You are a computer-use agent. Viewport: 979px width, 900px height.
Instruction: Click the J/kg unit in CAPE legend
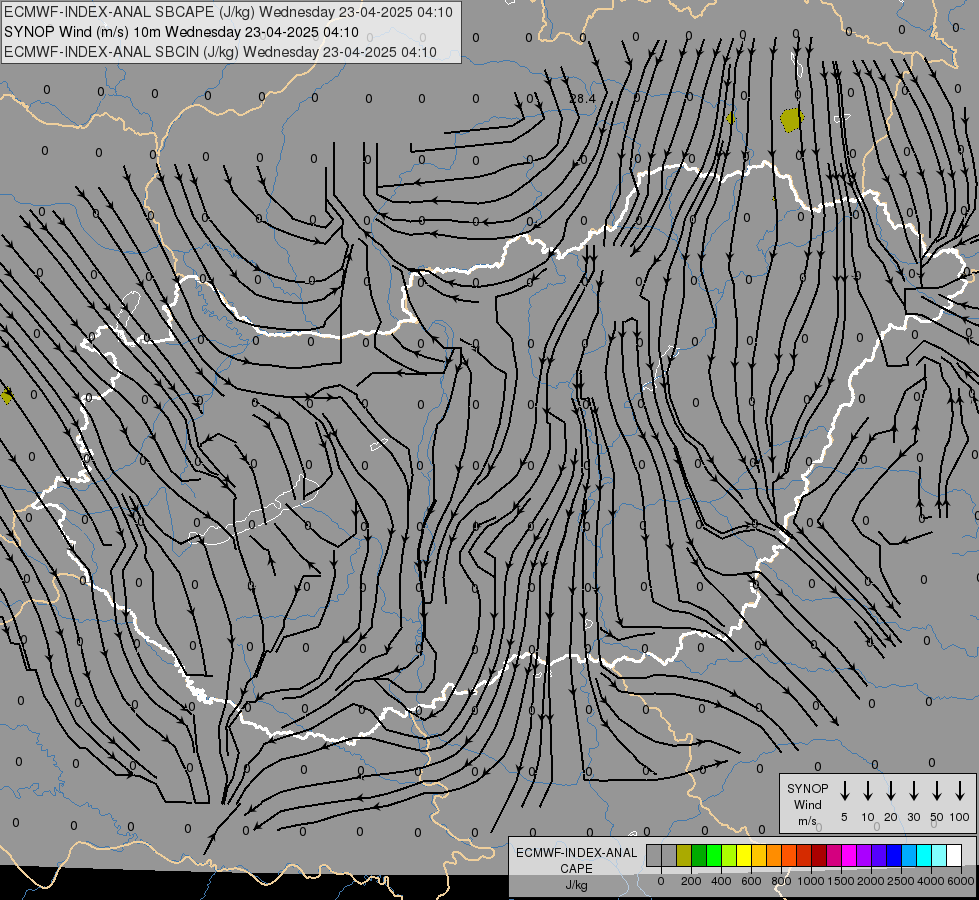(576, 885)
